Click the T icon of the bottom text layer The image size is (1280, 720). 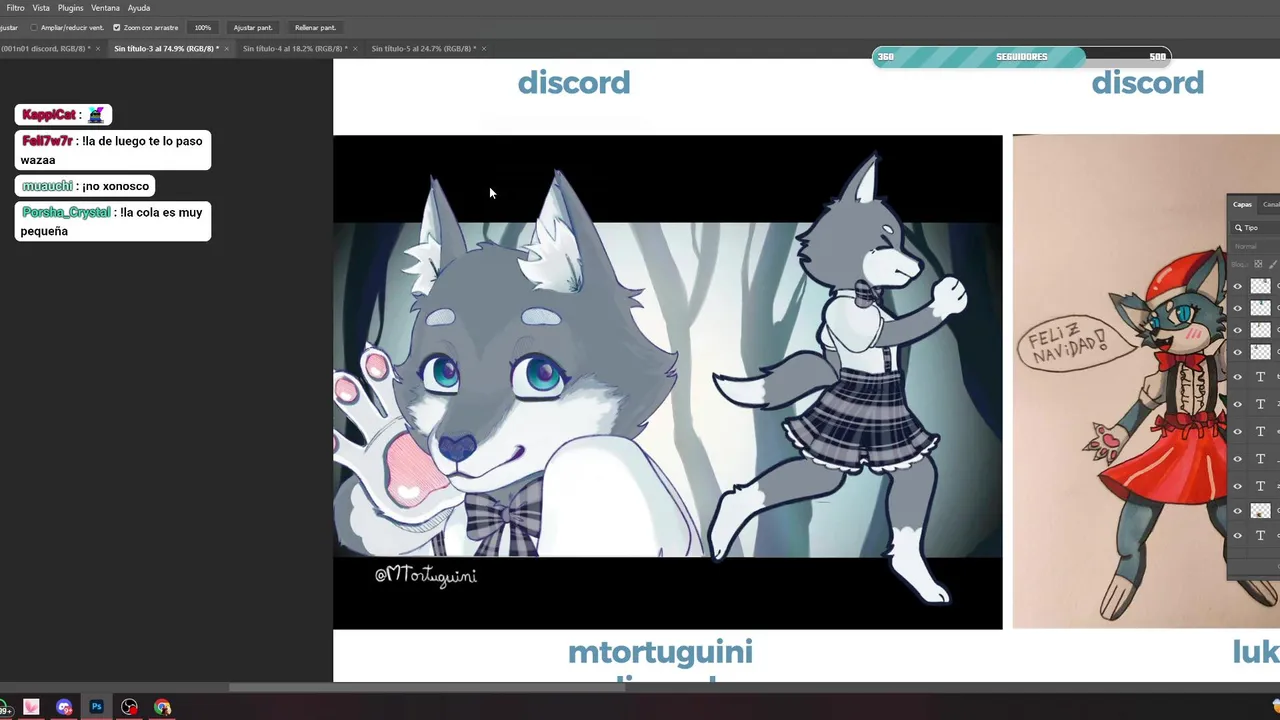(1260, 536)
